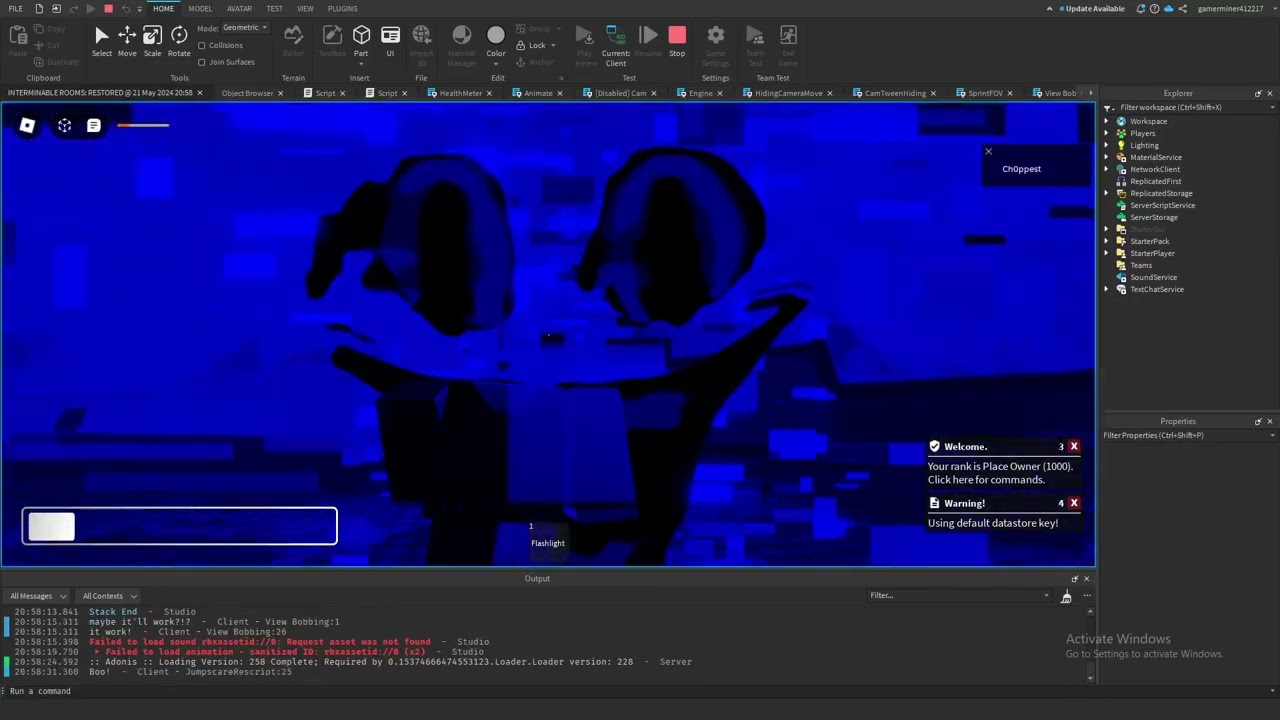Screen dimensions: 1280x720
Task: Select the Scale tool
Action: tap(152, 41)
